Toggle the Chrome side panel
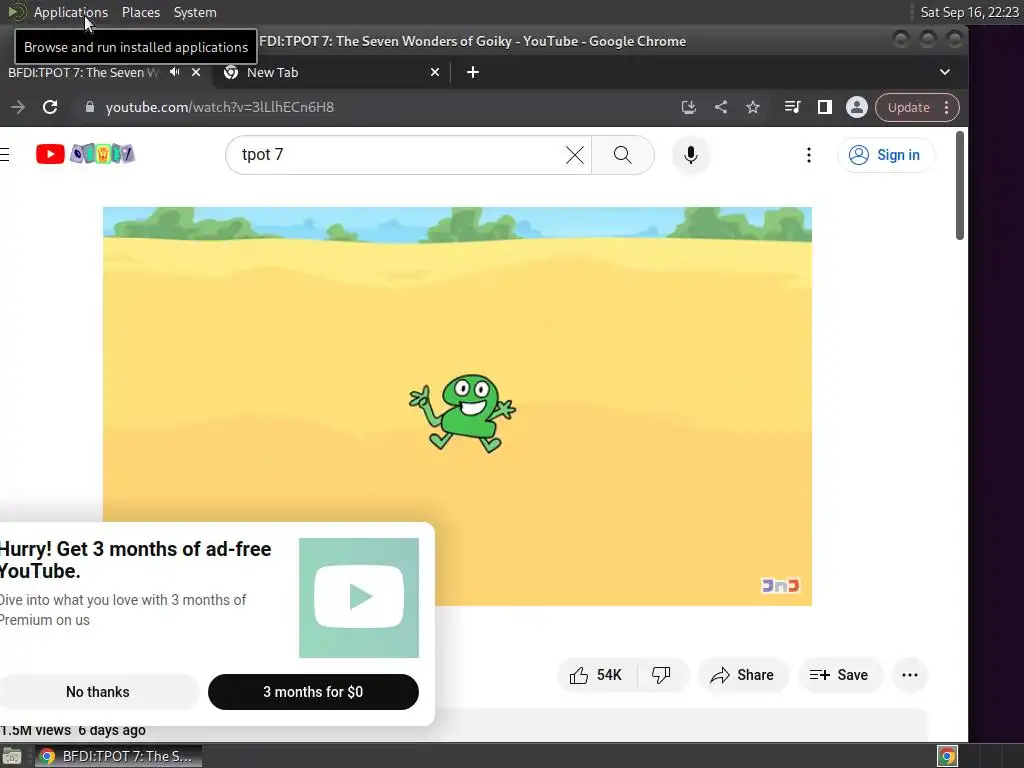This screenshot has height=768, width=1024. point(825,107)
